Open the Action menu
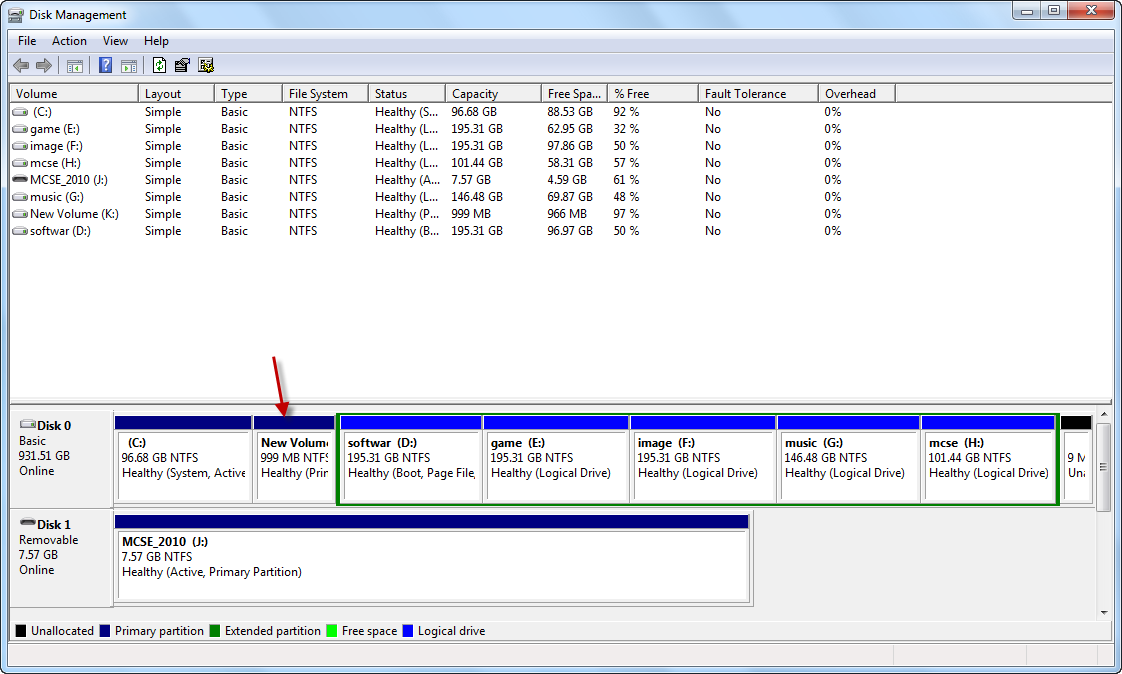 69,41
